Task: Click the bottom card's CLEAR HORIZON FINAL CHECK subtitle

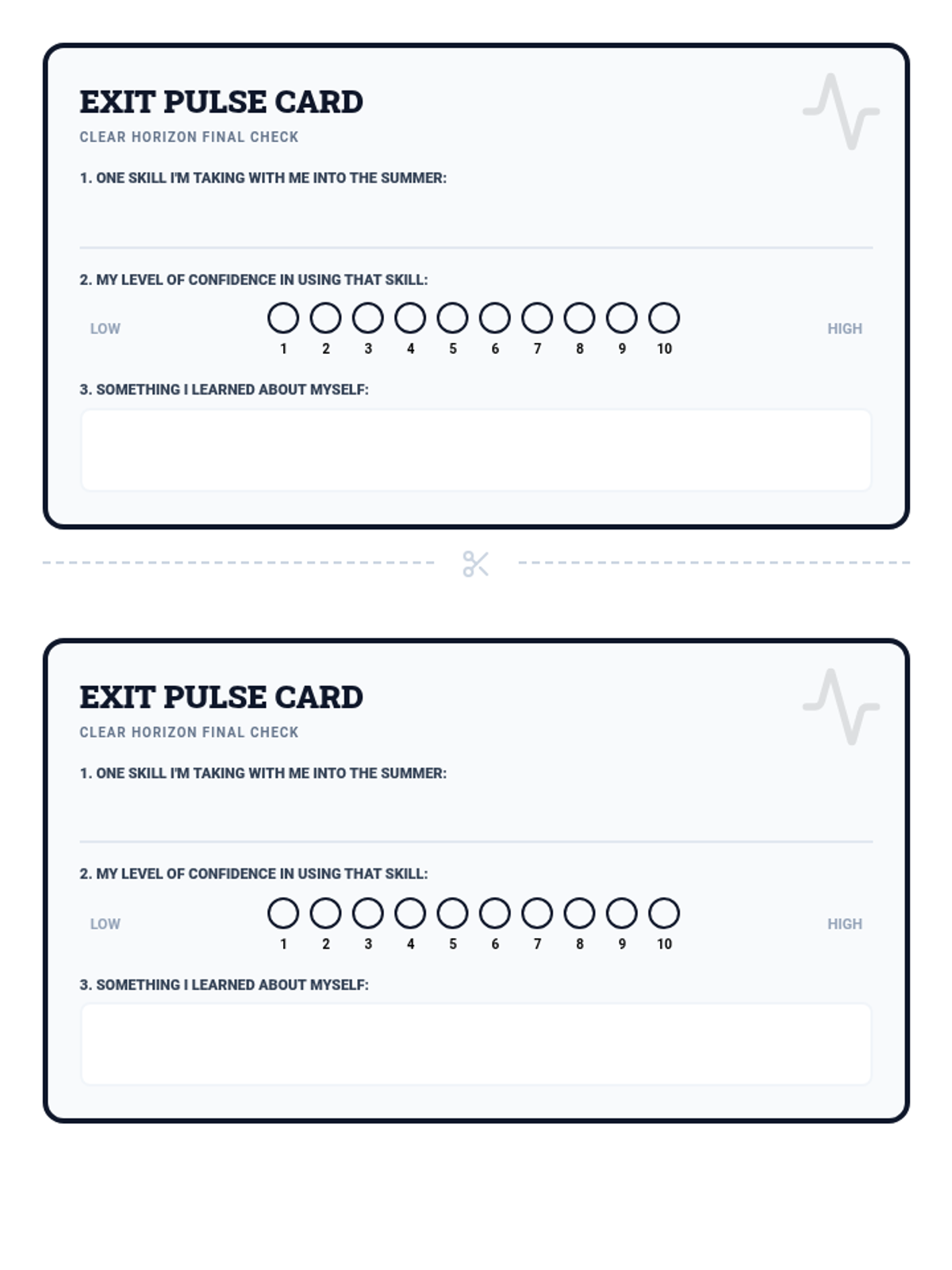Action: [x=189, y=732]
